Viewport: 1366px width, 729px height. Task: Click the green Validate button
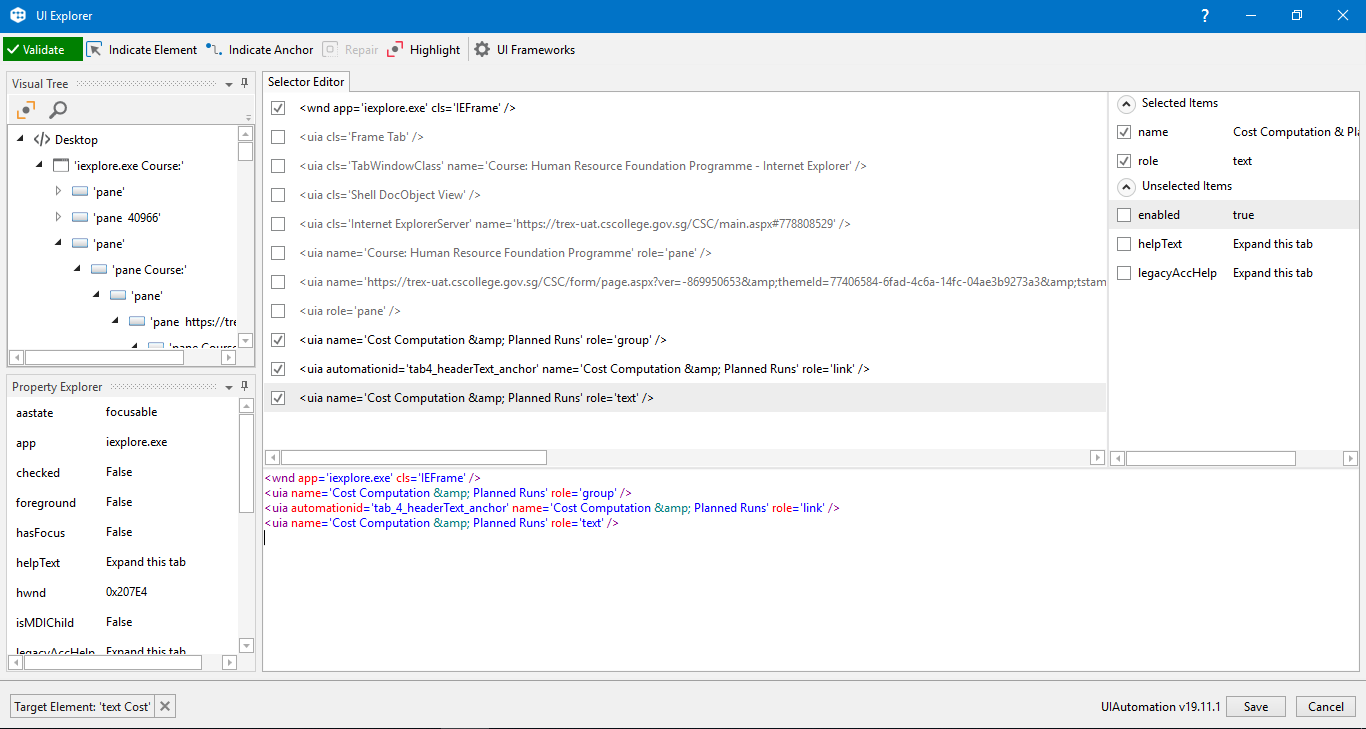point(42,49)
